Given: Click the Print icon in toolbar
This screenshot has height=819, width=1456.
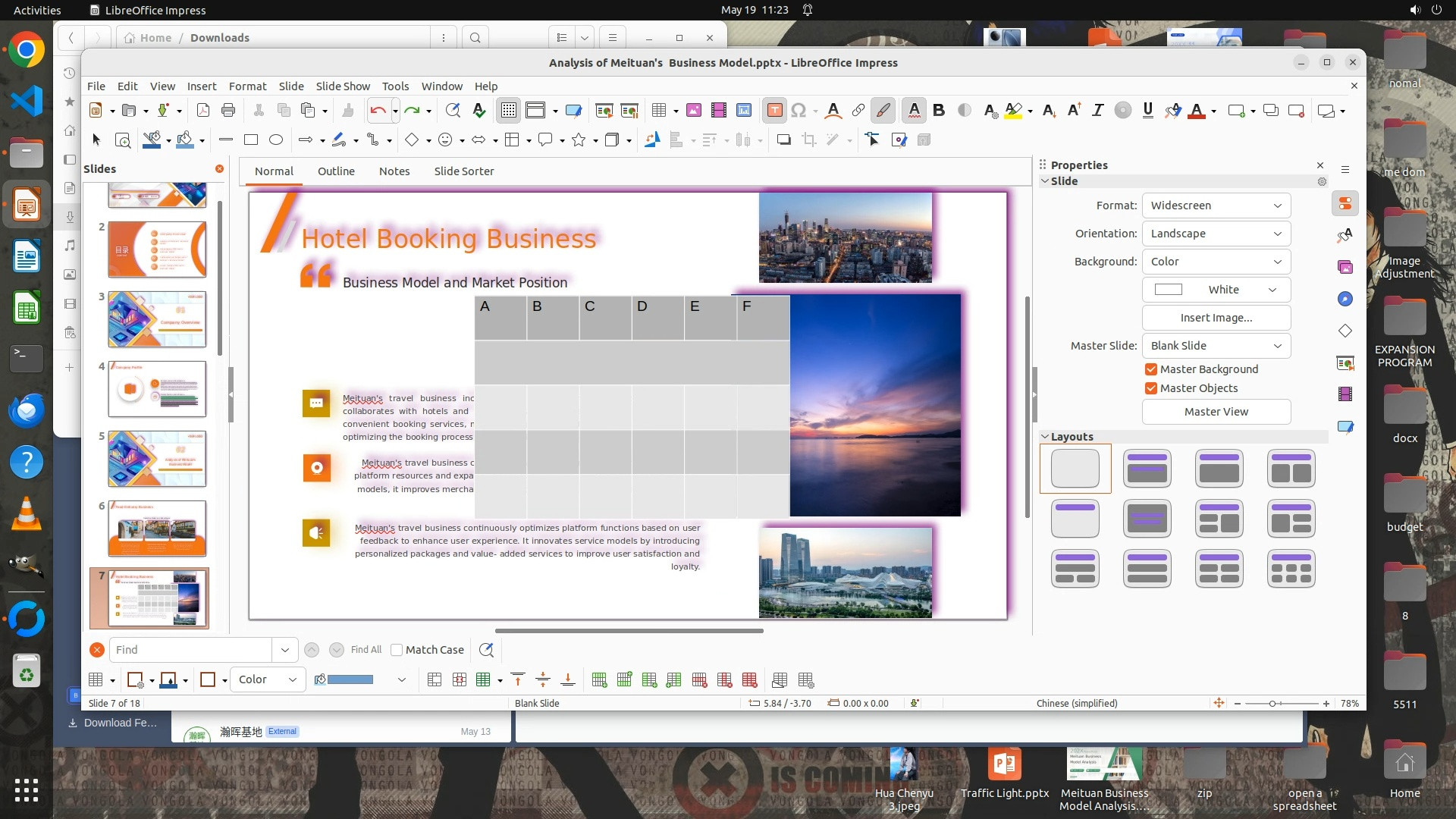Looking at the screenshot, I should [228, 111].
